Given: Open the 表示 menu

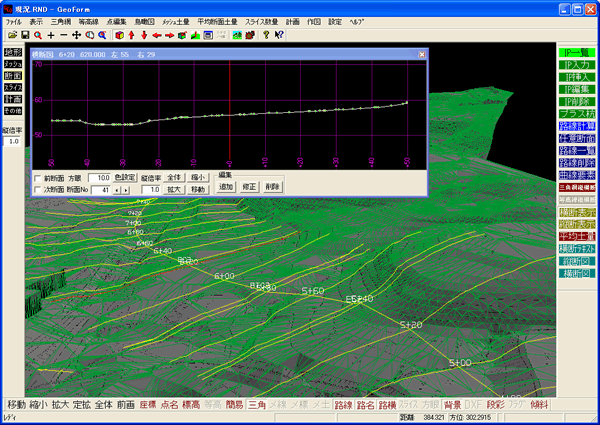Looking at the screenshot, I should pyautogui.click(x=36, y=22).
